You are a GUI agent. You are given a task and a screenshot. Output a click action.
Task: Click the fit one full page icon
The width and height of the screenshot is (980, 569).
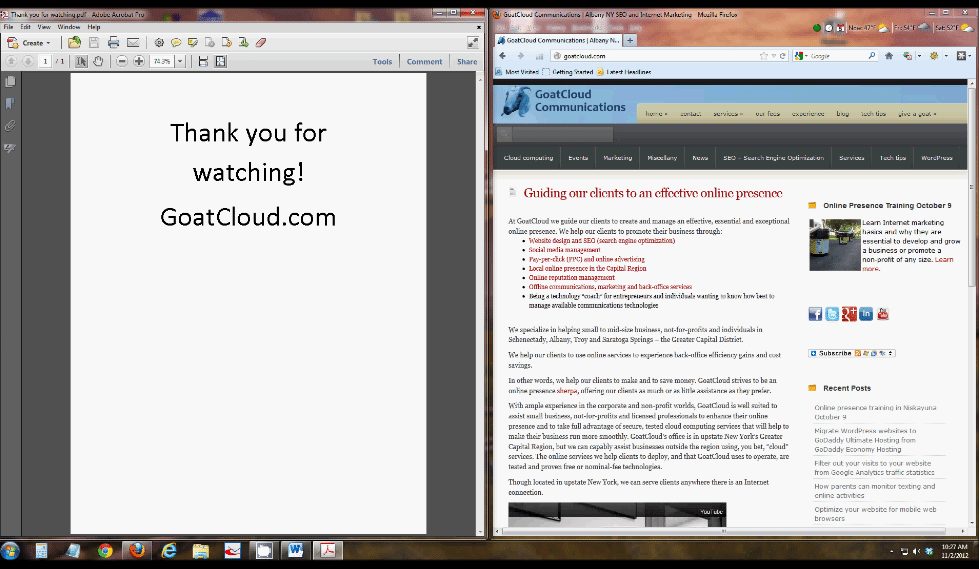coord(221,61)
